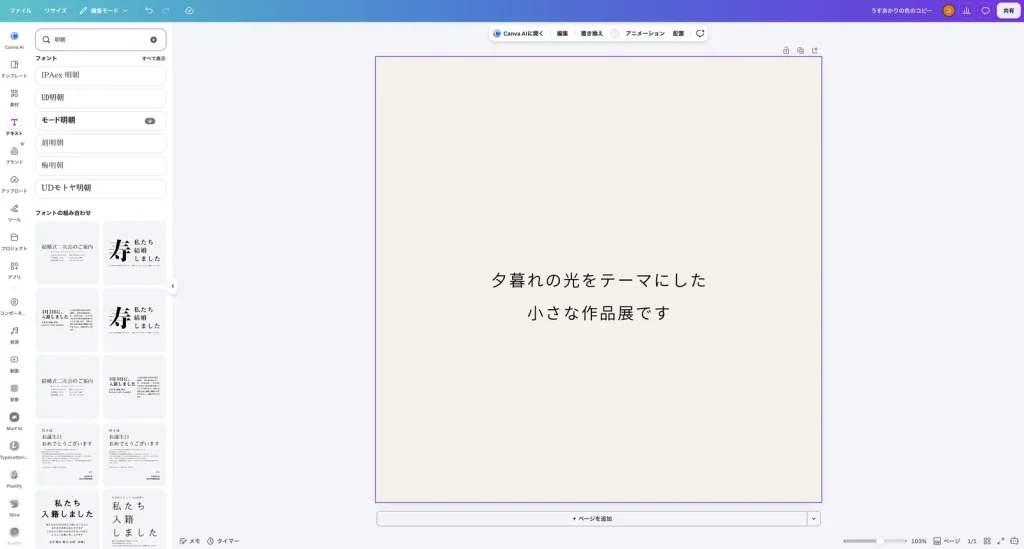
Task: Lock the page with padlock icon
Action: point(786,50)
